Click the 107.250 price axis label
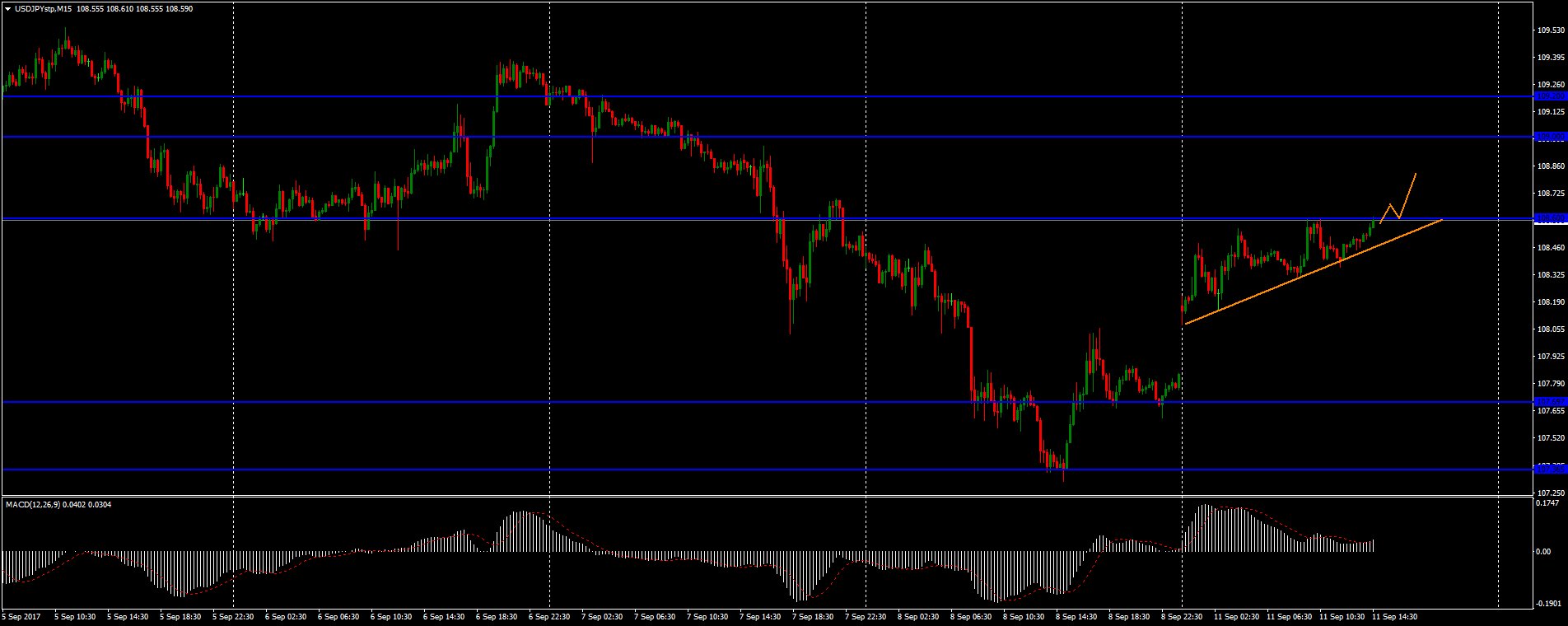1568x626 pixels. [1550, 492]
